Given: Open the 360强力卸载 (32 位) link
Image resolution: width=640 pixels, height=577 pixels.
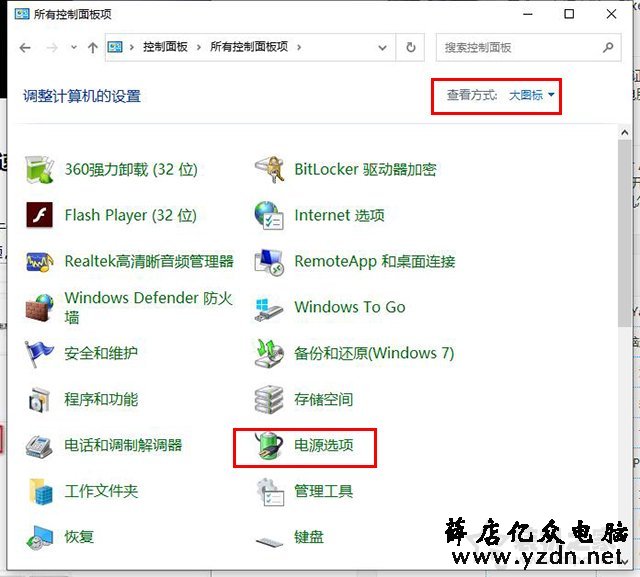Looking at the screenshot, I should tap(131, 169).
